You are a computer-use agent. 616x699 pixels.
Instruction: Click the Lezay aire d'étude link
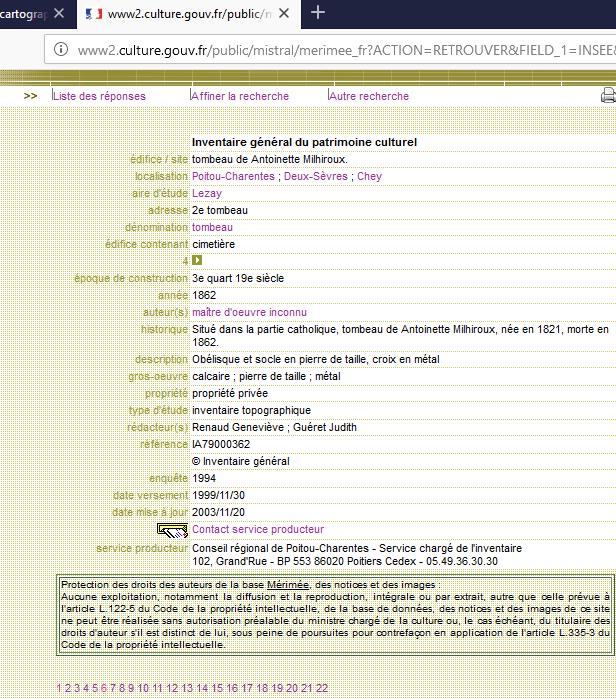(x=207, y=193)
